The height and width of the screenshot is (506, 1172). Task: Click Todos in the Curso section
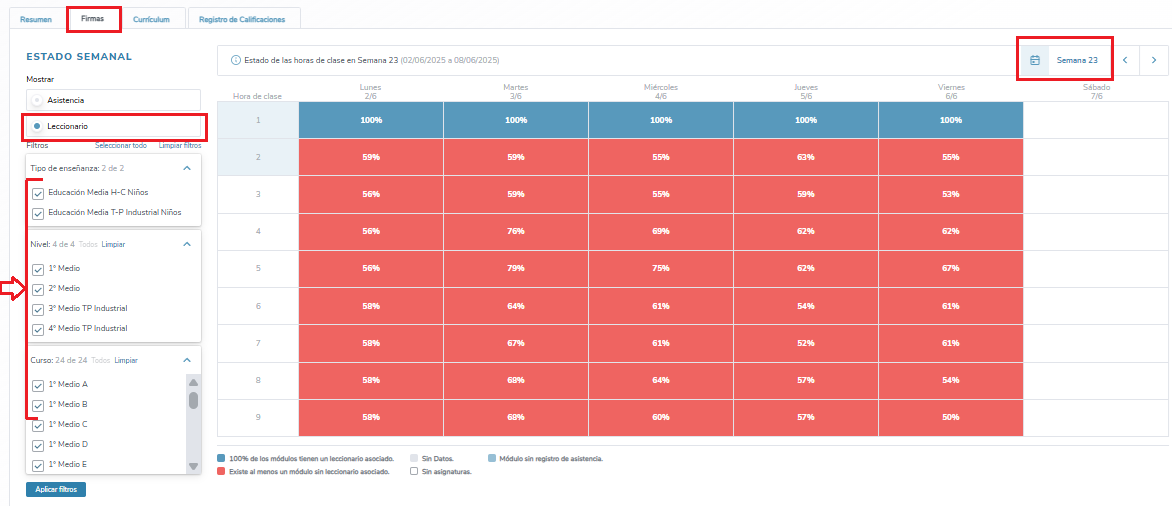click(x=101, y=360)
